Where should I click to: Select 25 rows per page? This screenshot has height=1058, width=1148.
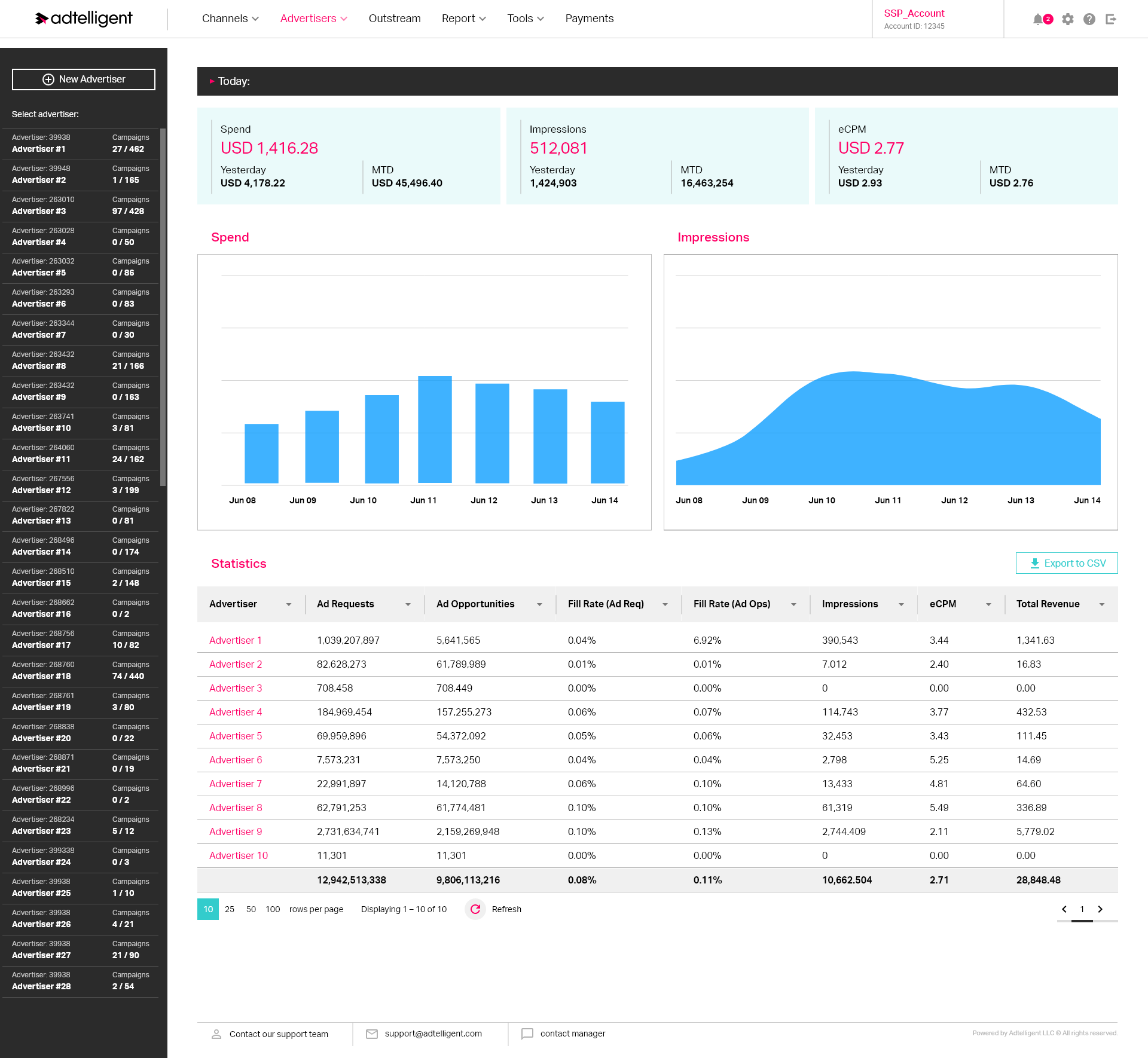pyautogui.click(x=230, y=909)
